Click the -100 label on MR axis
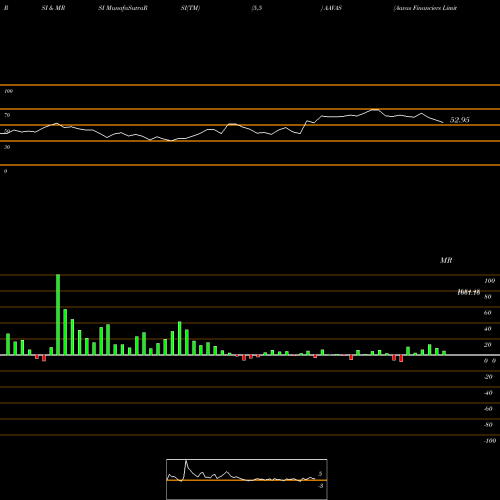The height and width of the screenshot is (500, 500). coord(490,441)
